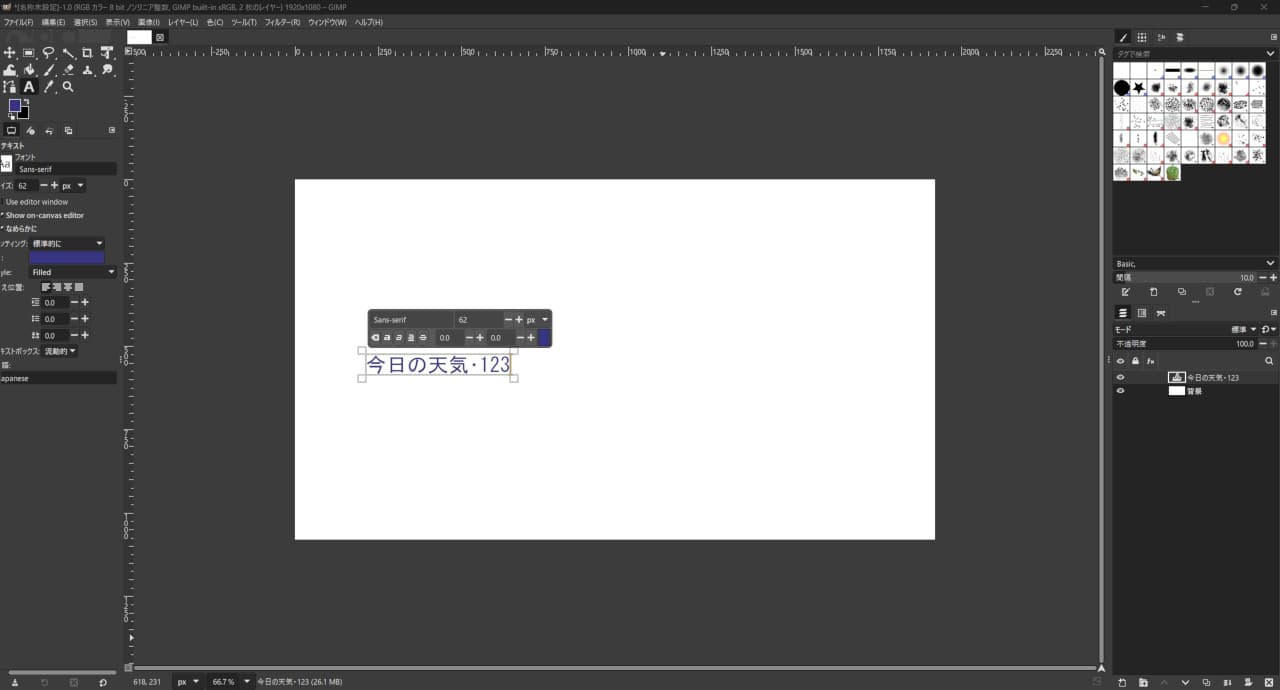Image resolution: width=1280 pixels, height=690 pixels.
Task: Click the text color swatch in tool options
Action: [66, 258]
